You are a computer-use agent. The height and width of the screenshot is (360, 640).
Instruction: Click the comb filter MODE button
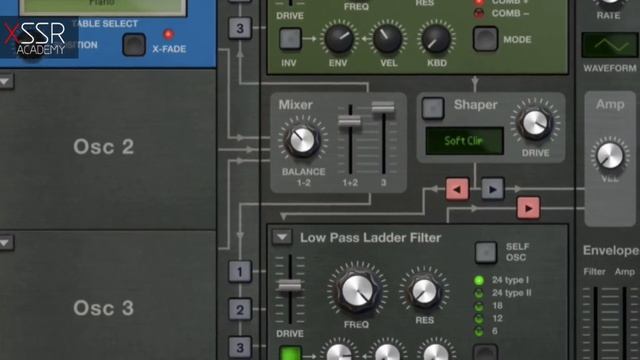tap(485, 39)
